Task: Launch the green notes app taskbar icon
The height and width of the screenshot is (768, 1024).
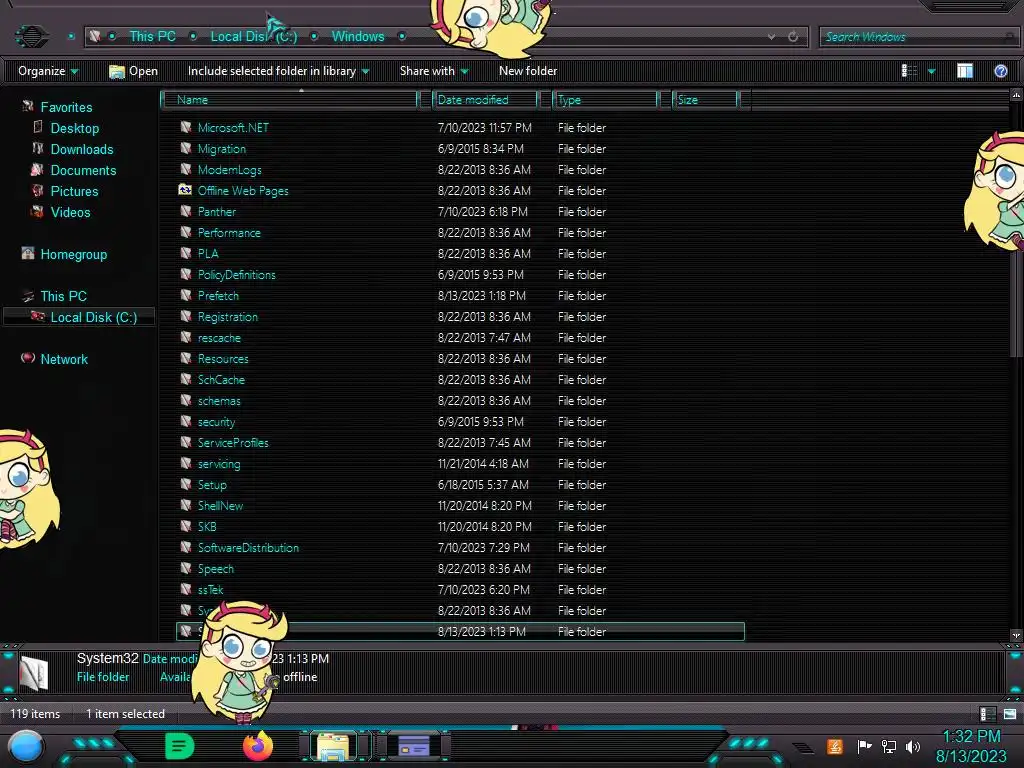Action: point(180,746)
